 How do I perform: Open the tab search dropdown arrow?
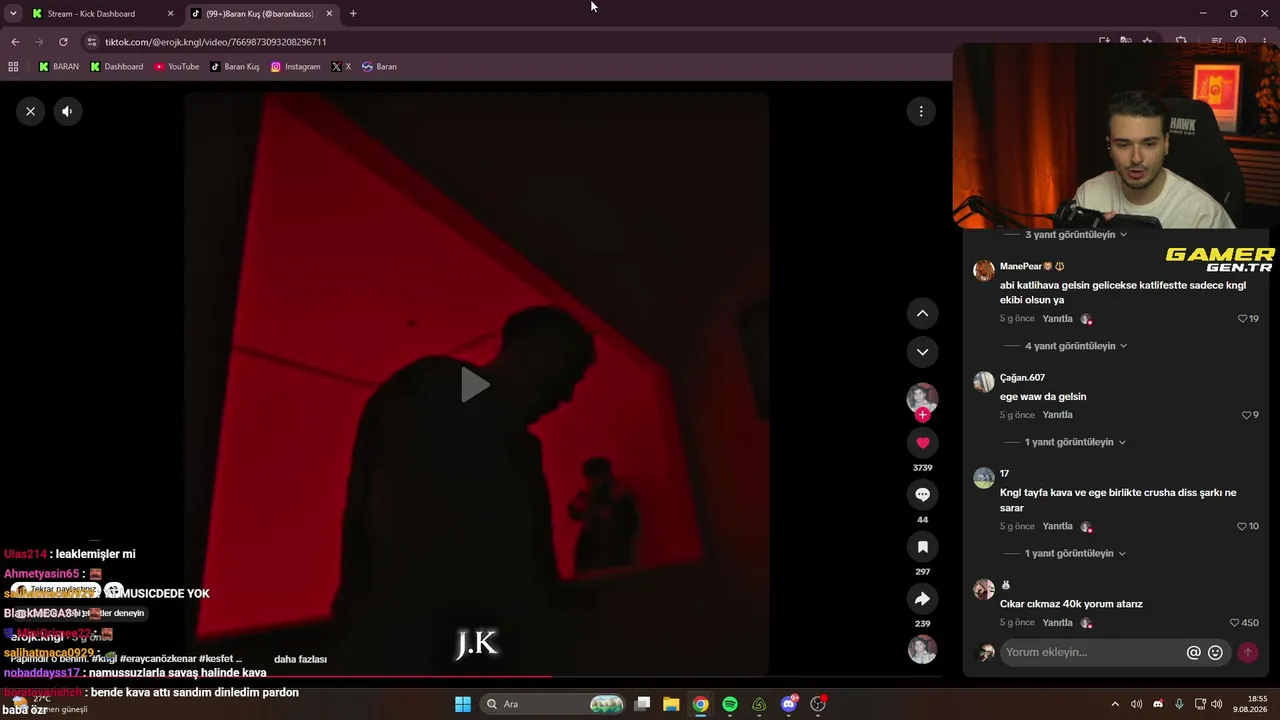coord(13,14)
